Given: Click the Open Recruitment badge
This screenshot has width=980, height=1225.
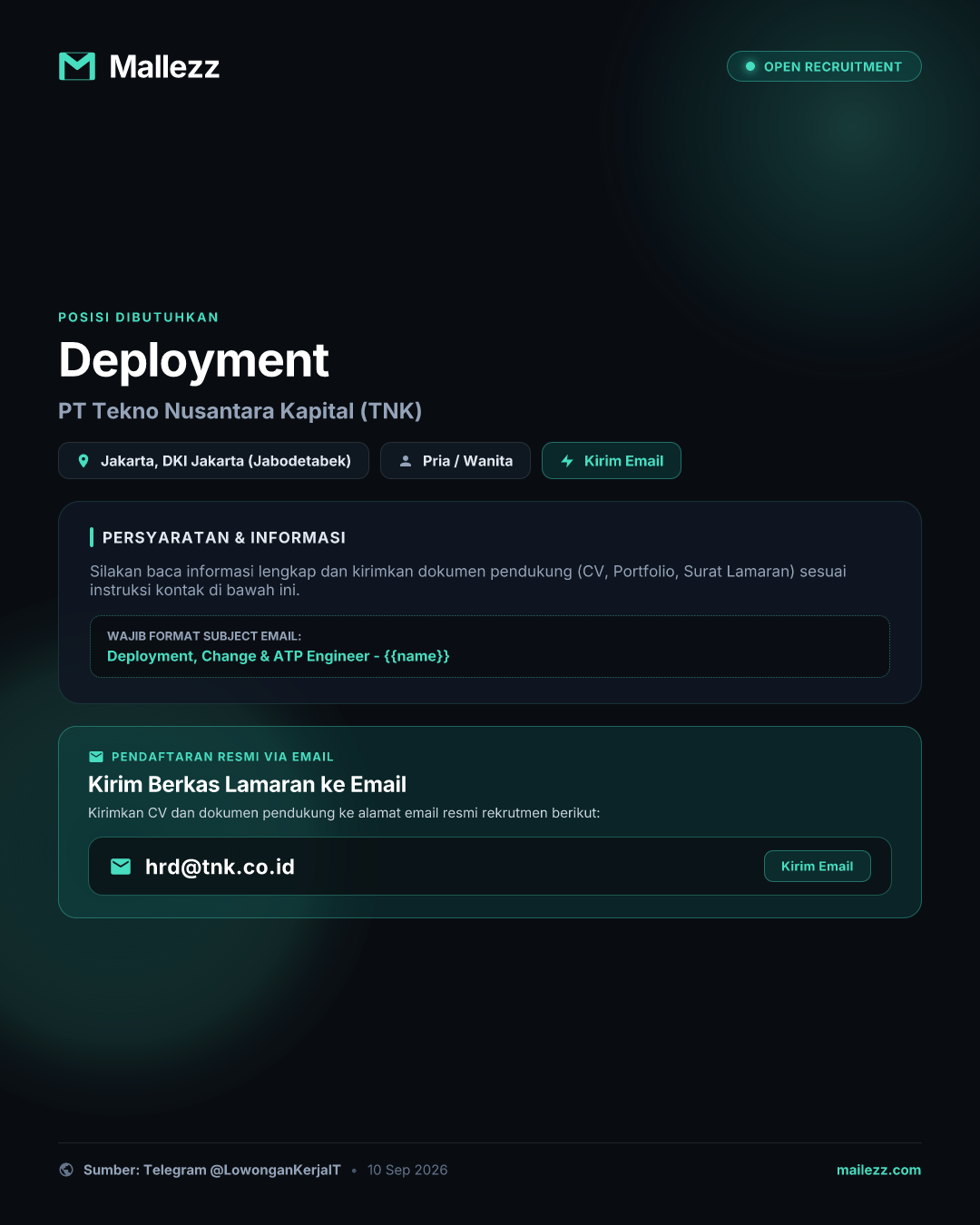Looking at the screenshot, I should pyautogui.click(x=824, y=66).
